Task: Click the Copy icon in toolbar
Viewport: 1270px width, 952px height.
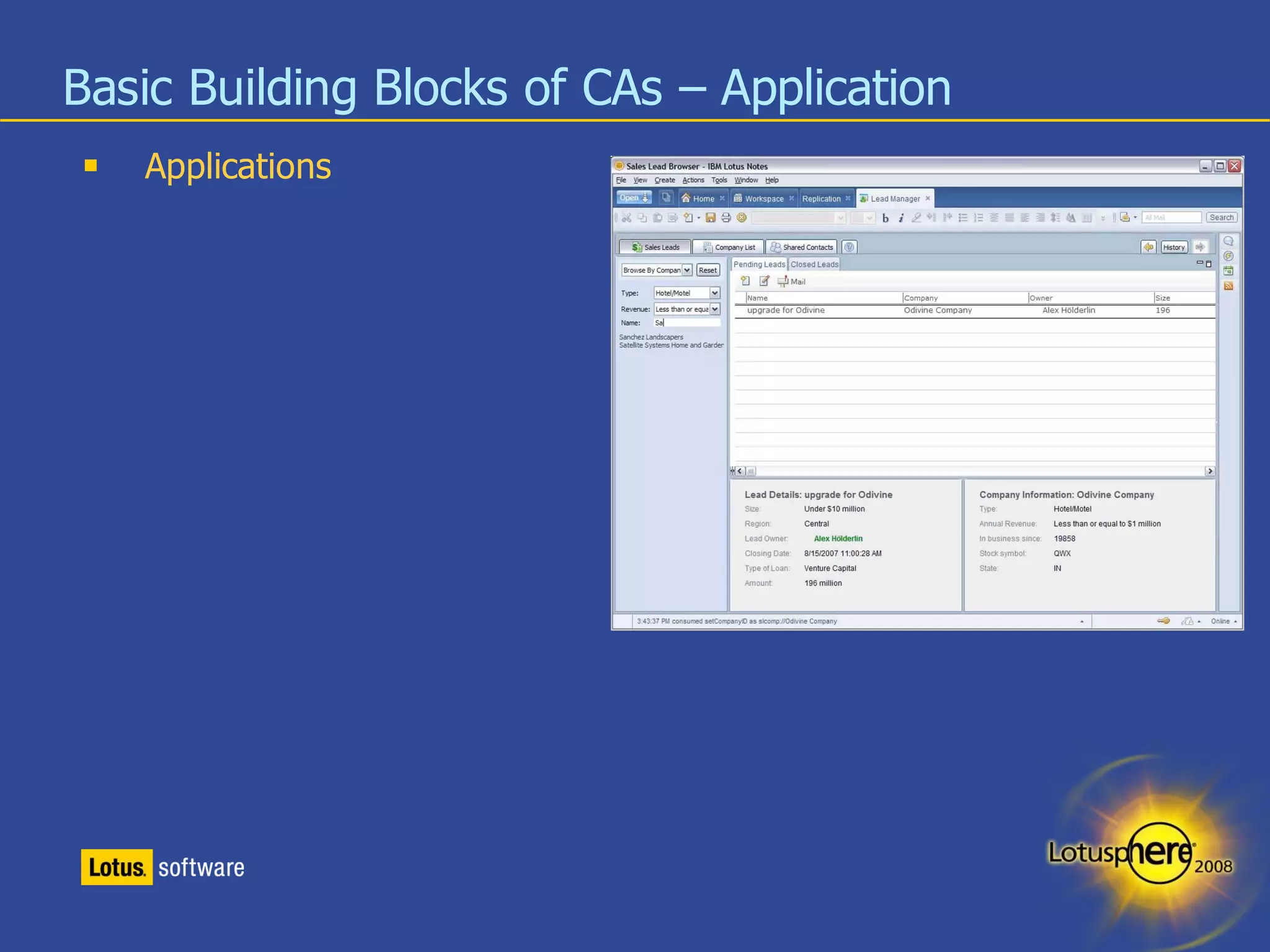Action: tap(642, 218)
